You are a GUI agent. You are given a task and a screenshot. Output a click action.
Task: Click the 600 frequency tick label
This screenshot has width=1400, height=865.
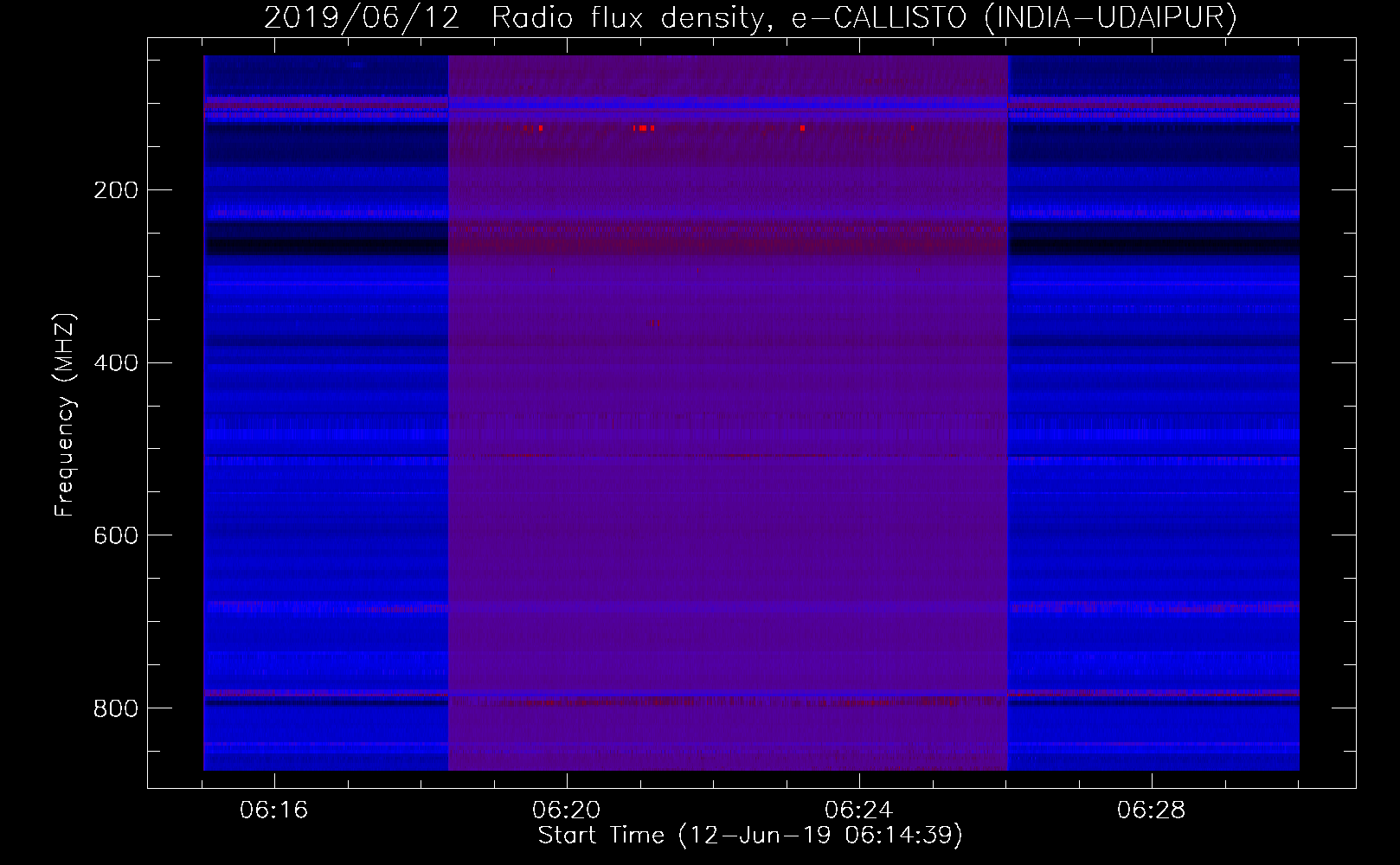[x=116, y=536]
